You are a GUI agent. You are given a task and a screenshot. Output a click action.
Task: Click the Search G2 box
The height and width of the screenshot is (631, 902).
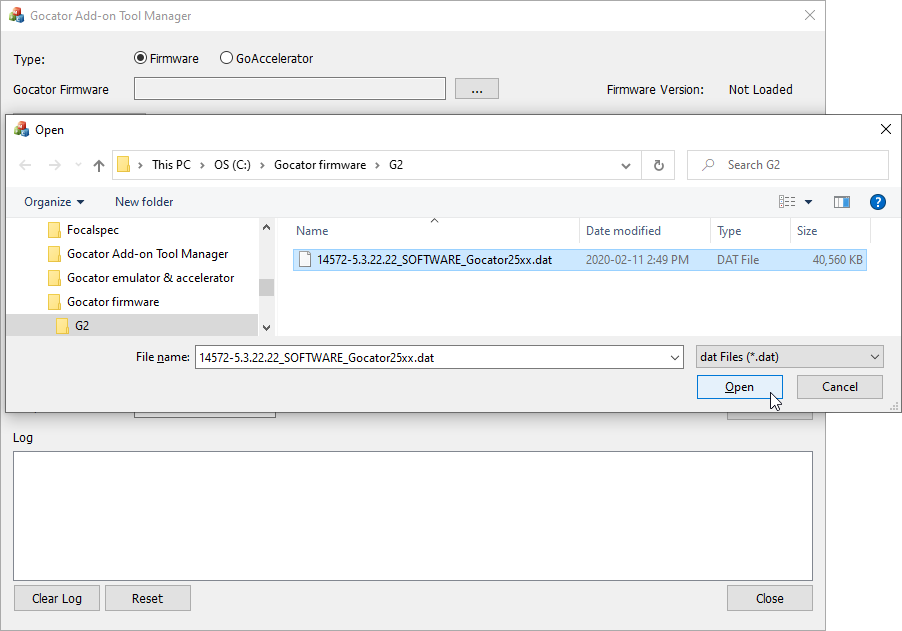click(788, 165)
